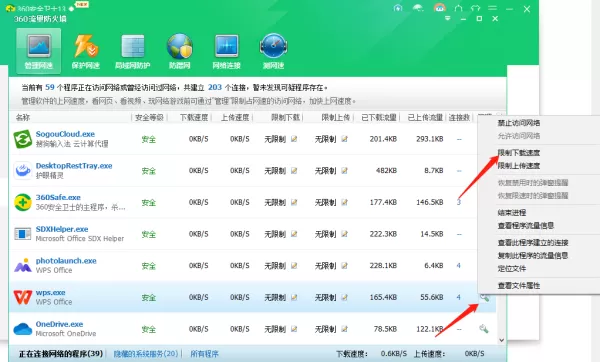Edit download limit for SDXHelper.exe

click(294, 234)
